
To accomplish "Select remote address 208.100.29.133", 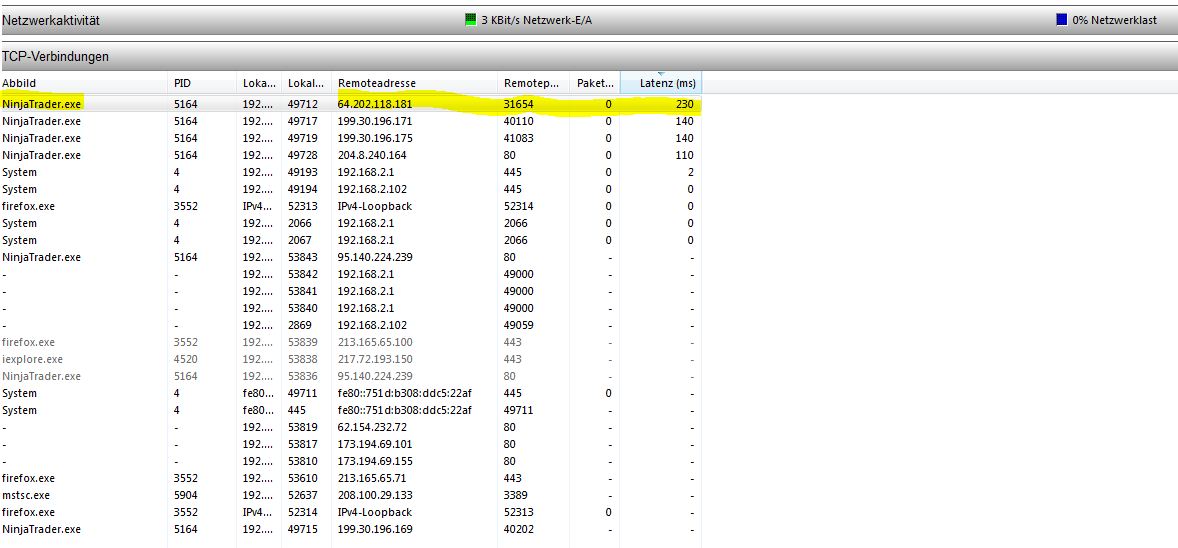I will click(376, 495).
